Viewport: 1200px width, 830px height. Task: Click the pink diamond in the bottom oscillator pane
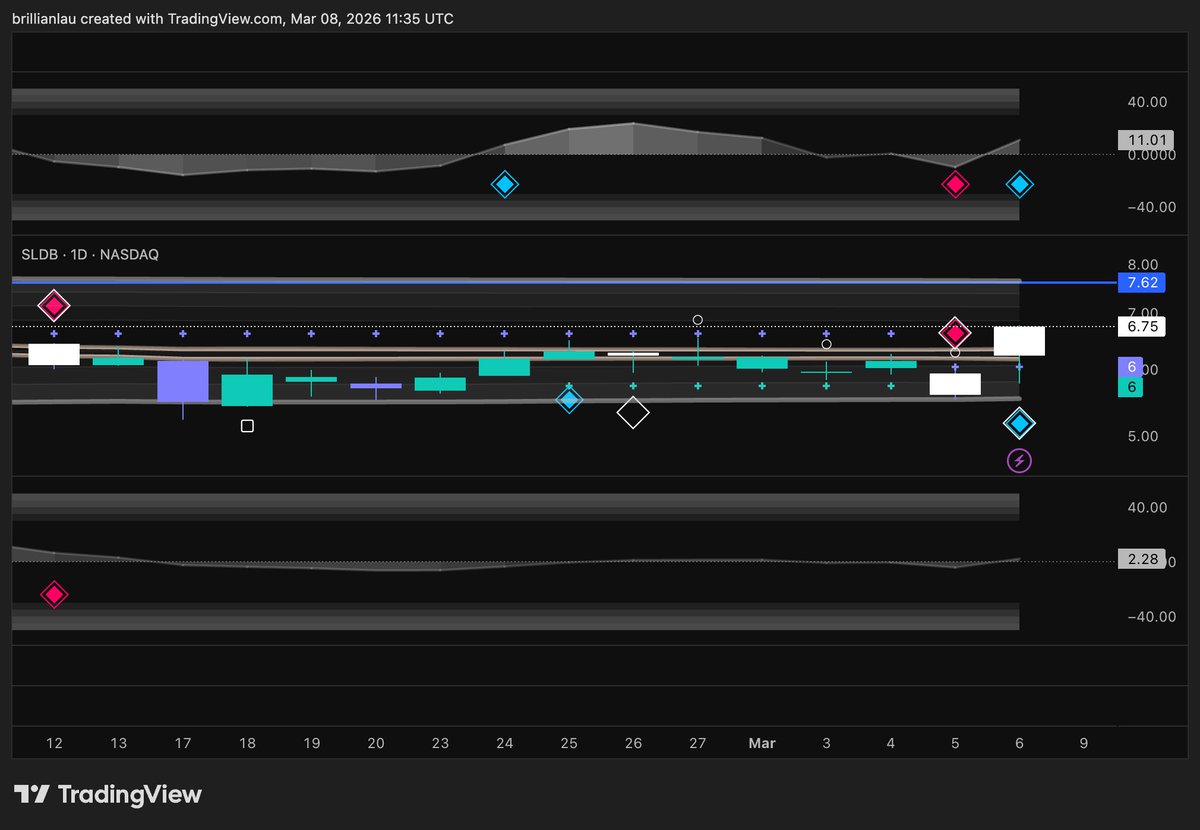(x=54, y=595)
